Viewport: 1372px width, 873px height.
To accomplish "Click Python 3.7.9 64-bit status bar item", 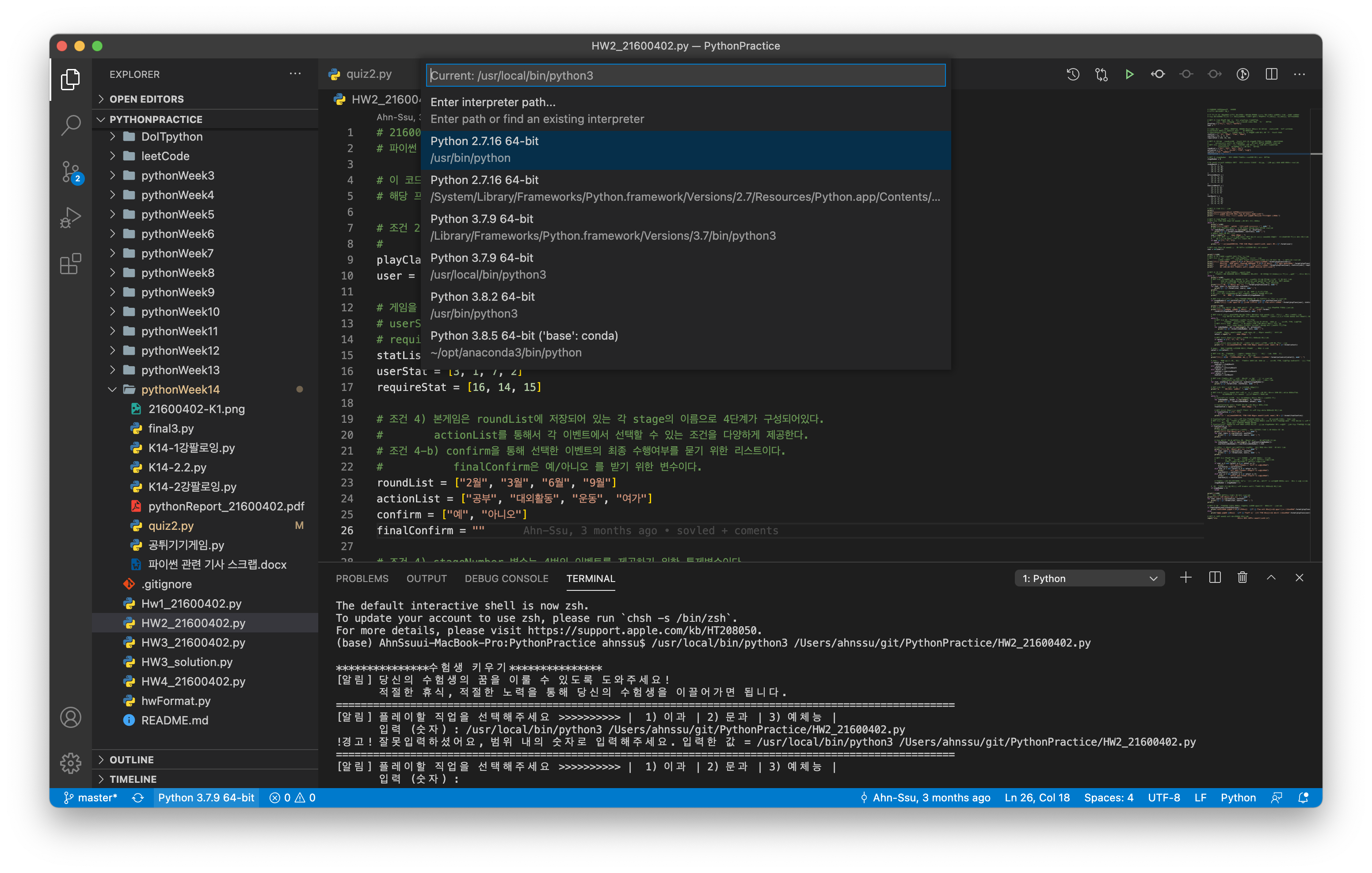I will click(206, 798).
